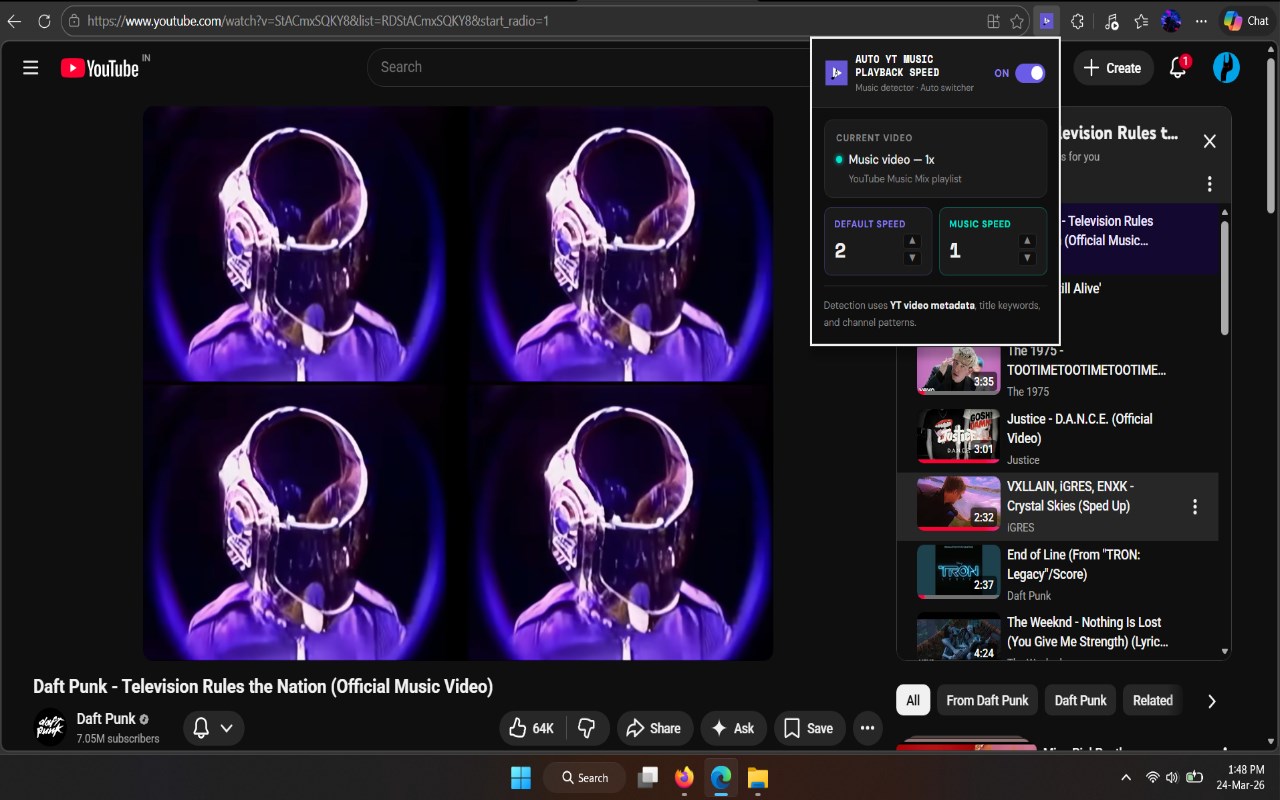Open the Daft Punk channel name link
This screenshot has width=1280, height=800.
pyautogui.click(x=106, y=719)
